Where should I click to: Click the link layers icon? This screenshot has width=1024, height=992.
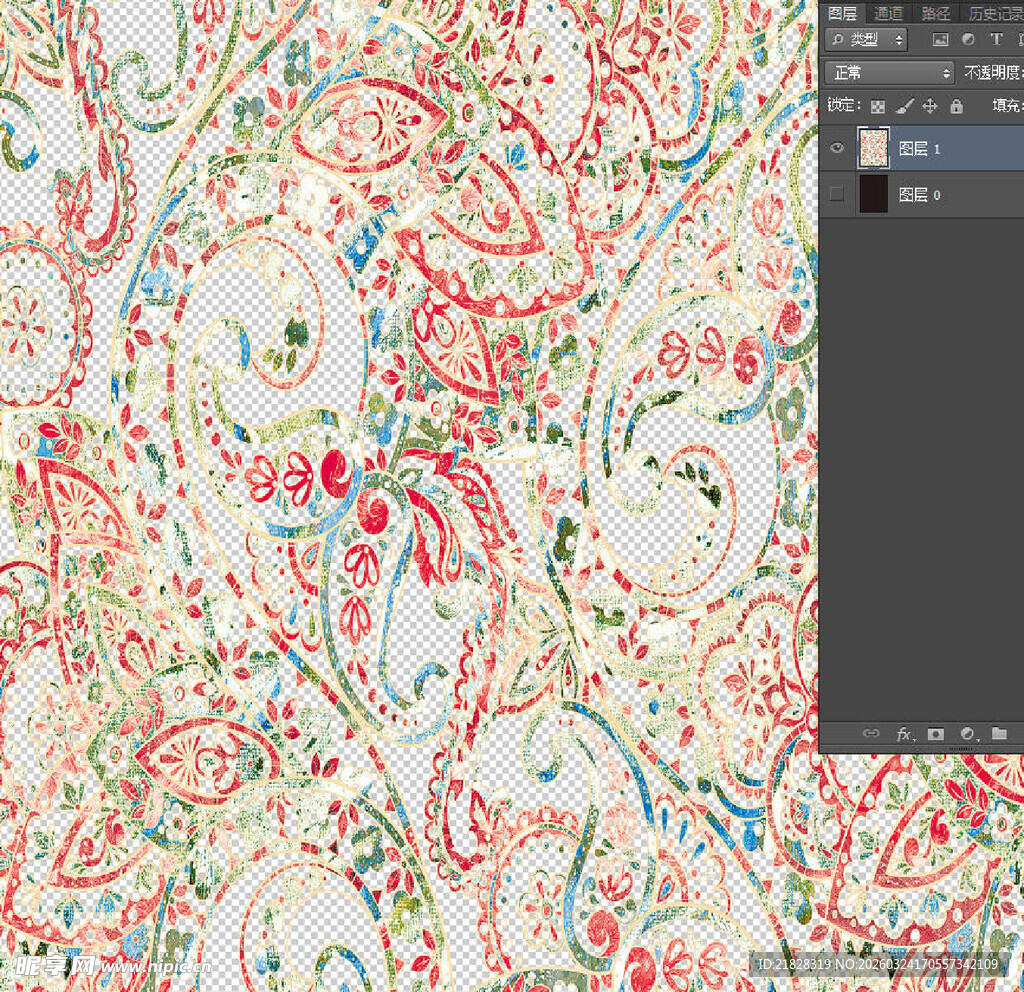(871, 734)
